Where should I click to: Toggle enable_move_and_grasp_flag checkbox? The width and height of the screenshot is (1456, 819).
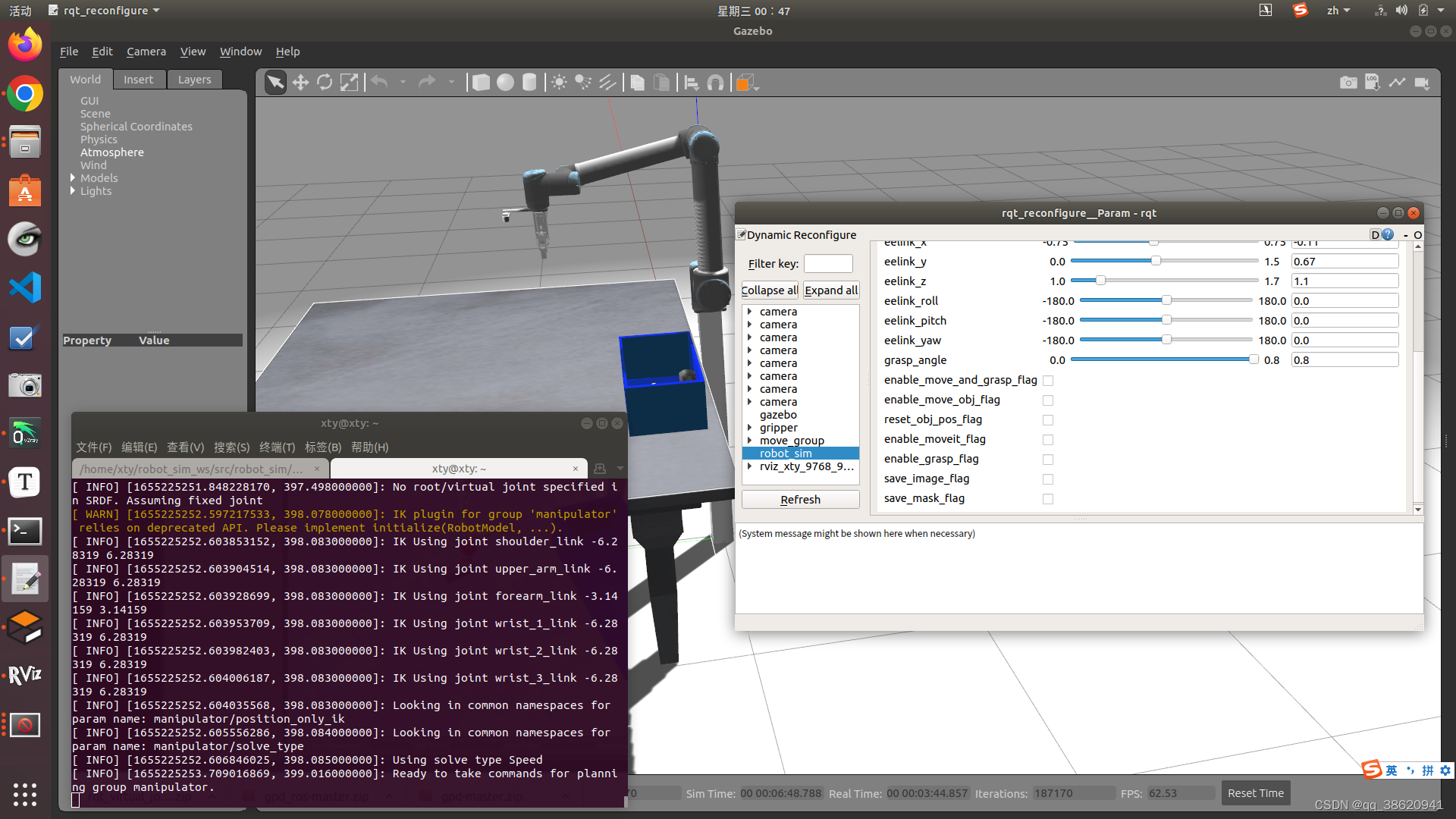coord(1048,380)
